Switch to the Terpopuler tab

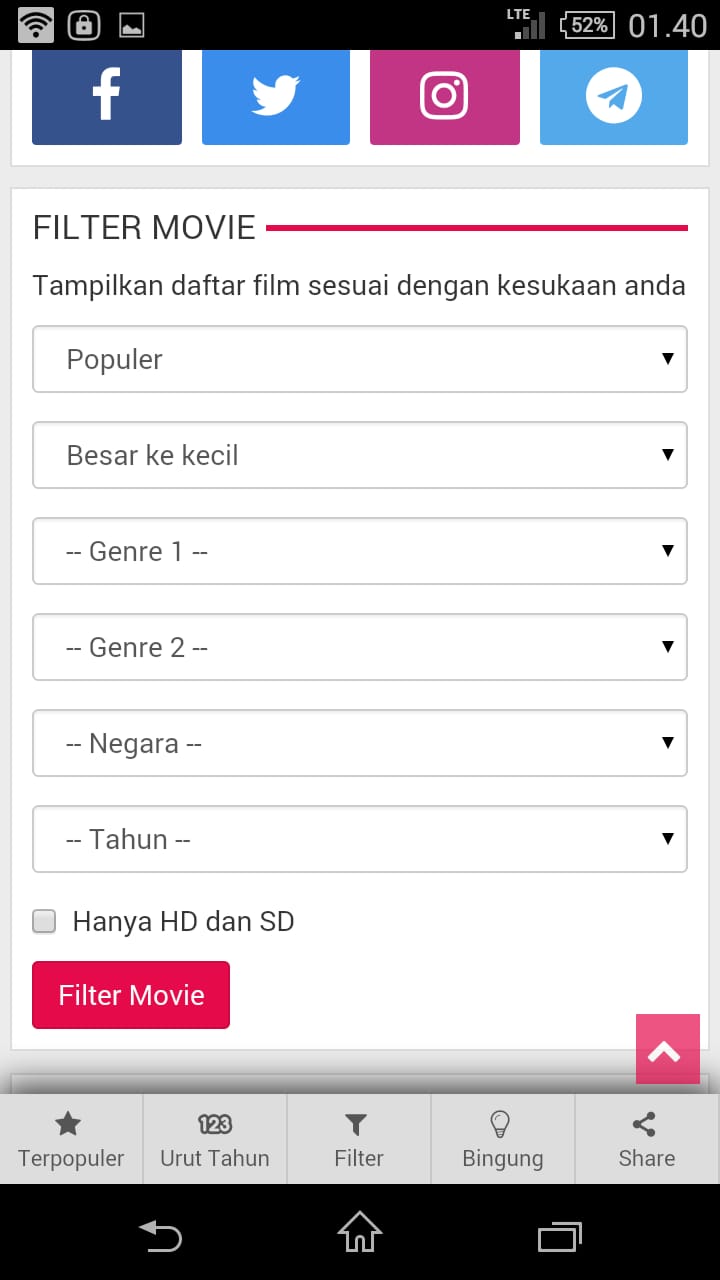(x=71, y=1139)
